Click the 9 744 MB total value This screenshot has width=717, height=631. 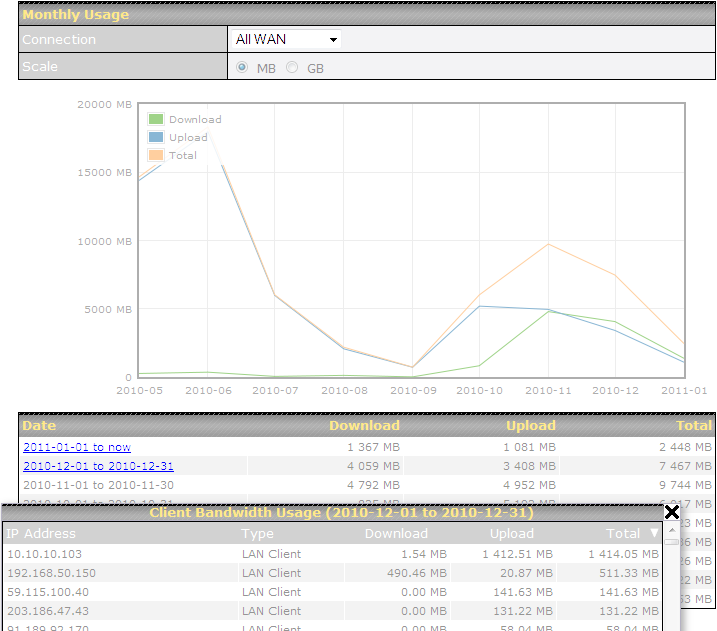pos(685,485)
